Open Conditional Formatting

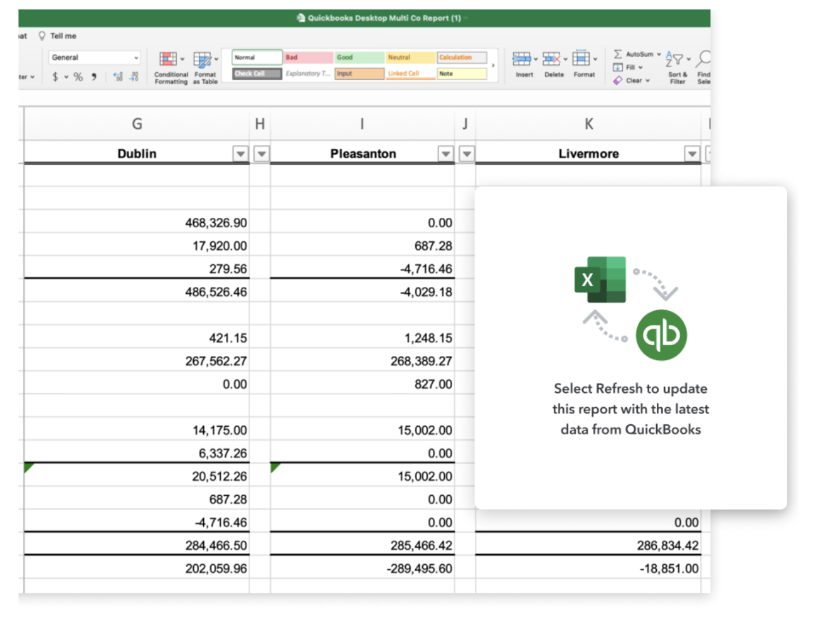coord(171,67)
